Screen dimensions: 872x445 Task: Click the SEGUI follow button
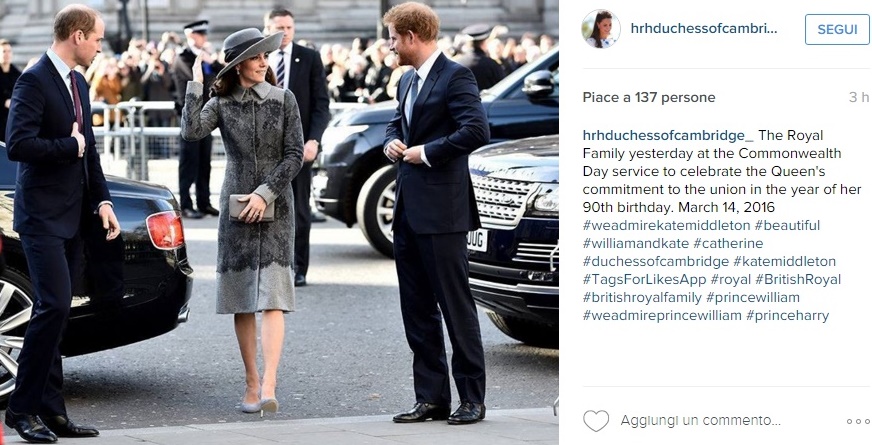(837, 29)
